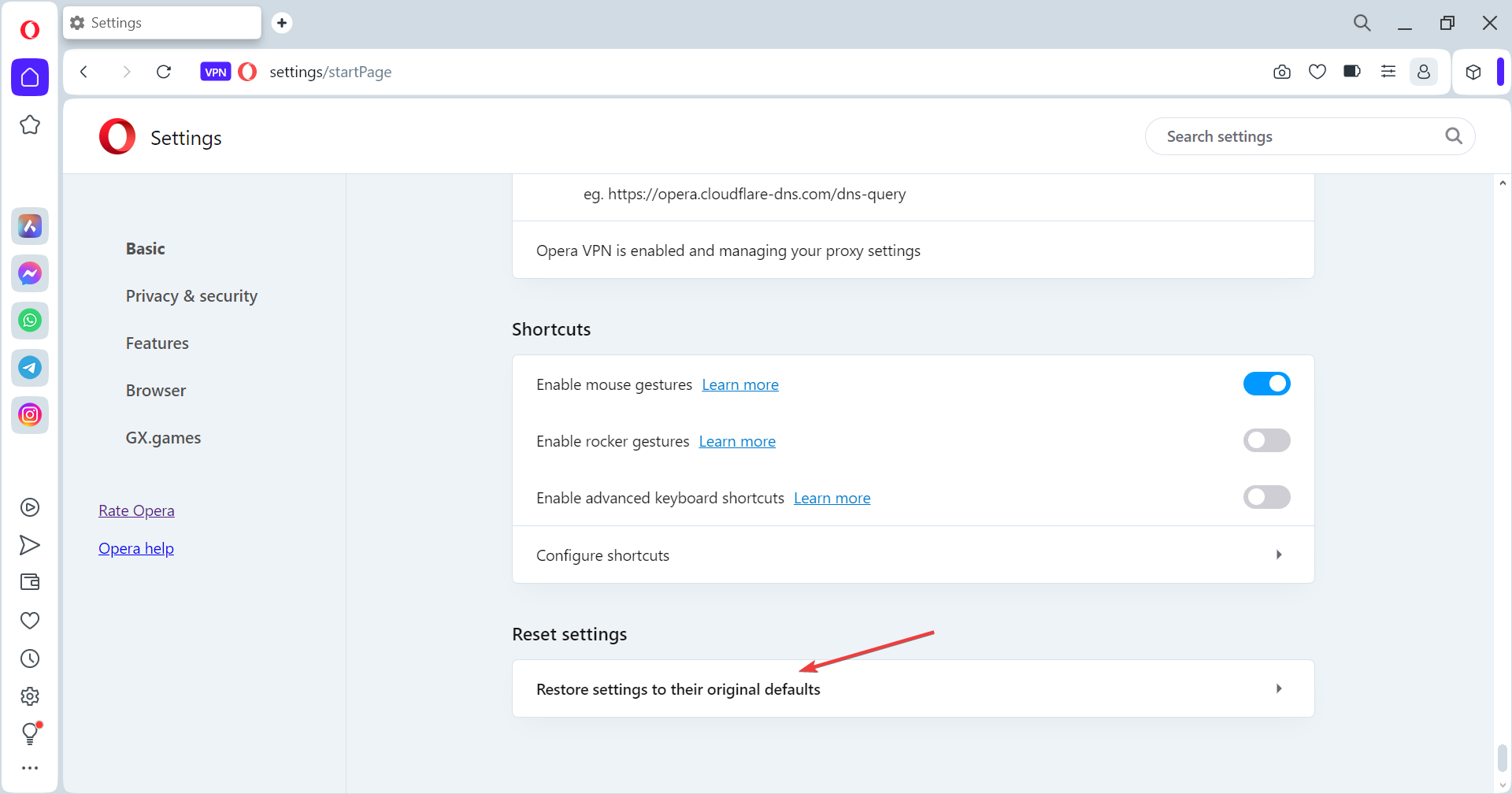Expand Restore settings to their original defaults
Viewport: 1512px width, 794px height.
tap(913, 688)
